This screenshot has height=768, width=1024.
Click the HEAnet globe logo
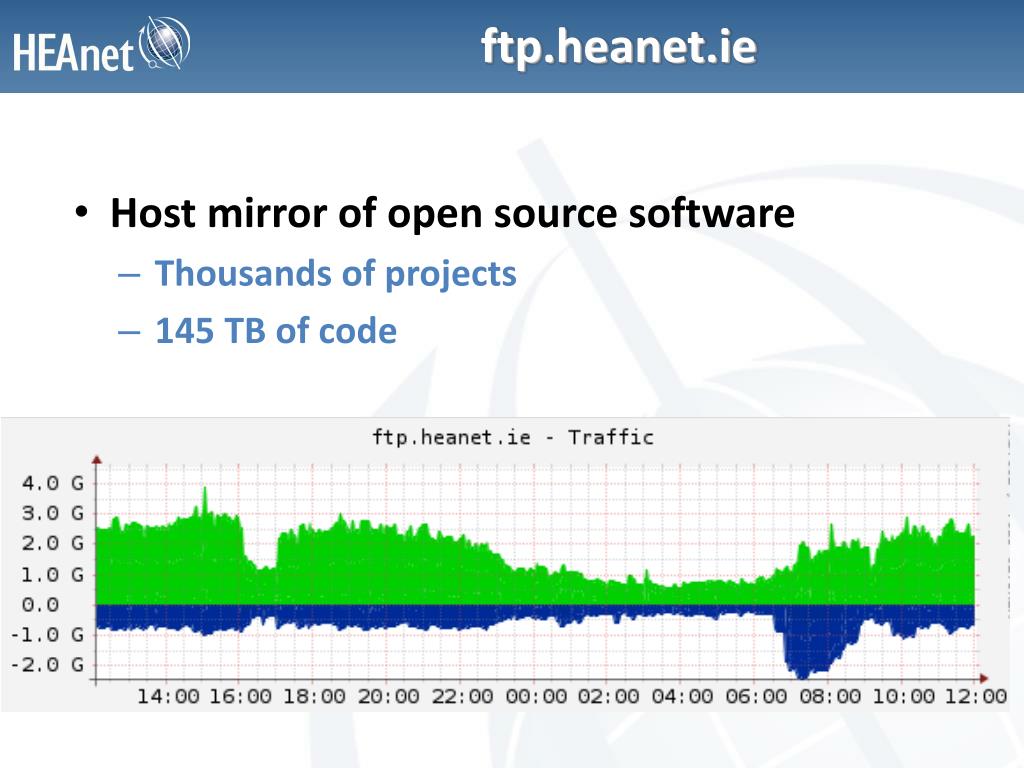[165, 43]
